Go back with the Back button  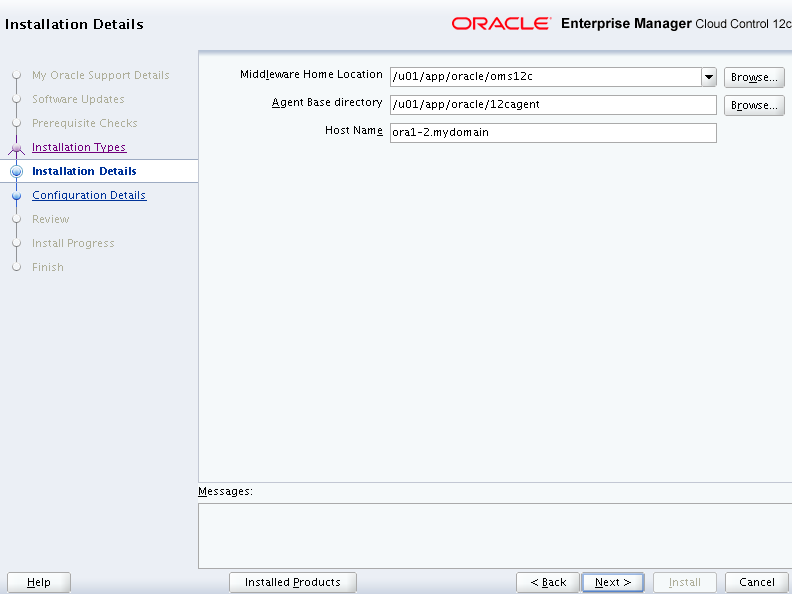point(548,582)
